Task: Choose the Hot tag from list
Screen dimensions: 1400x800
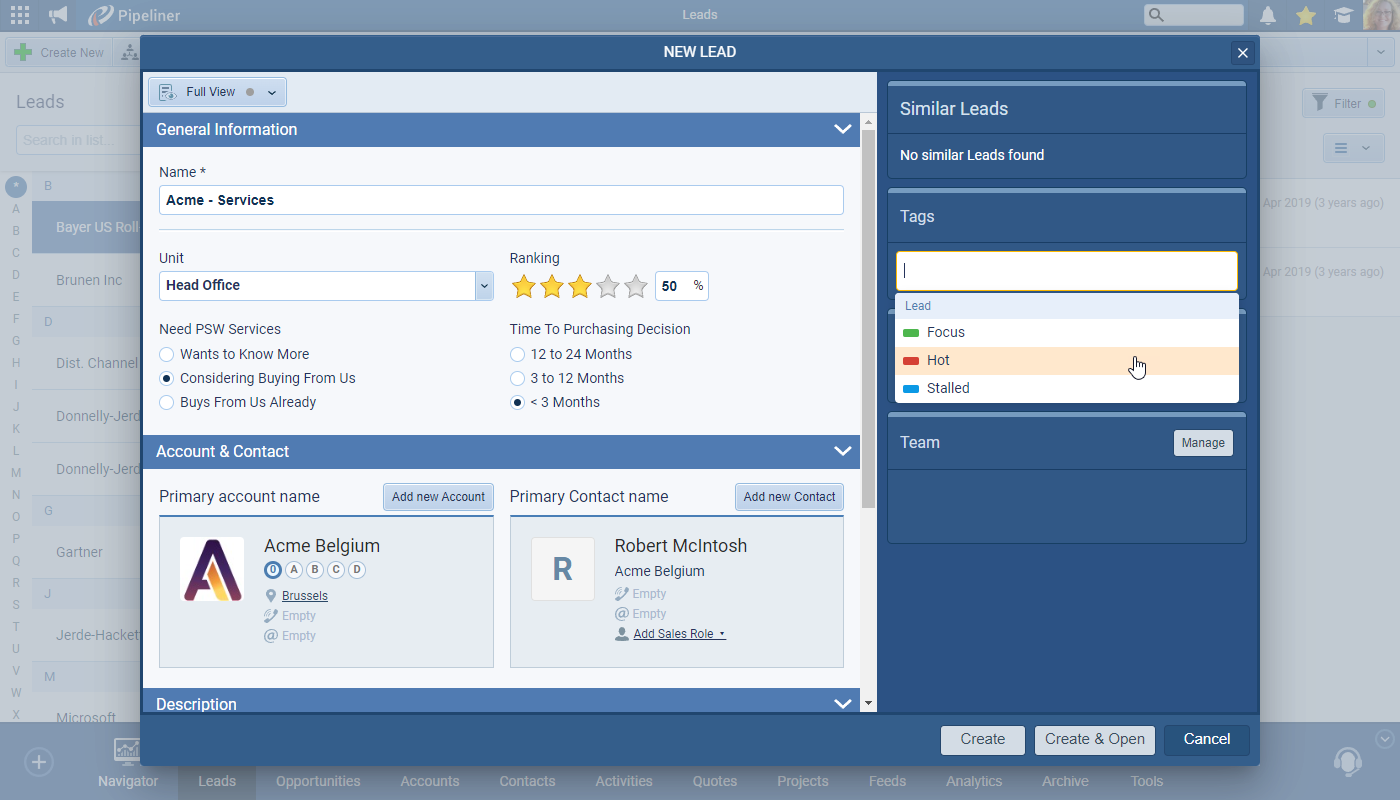Action: point(938,360)
